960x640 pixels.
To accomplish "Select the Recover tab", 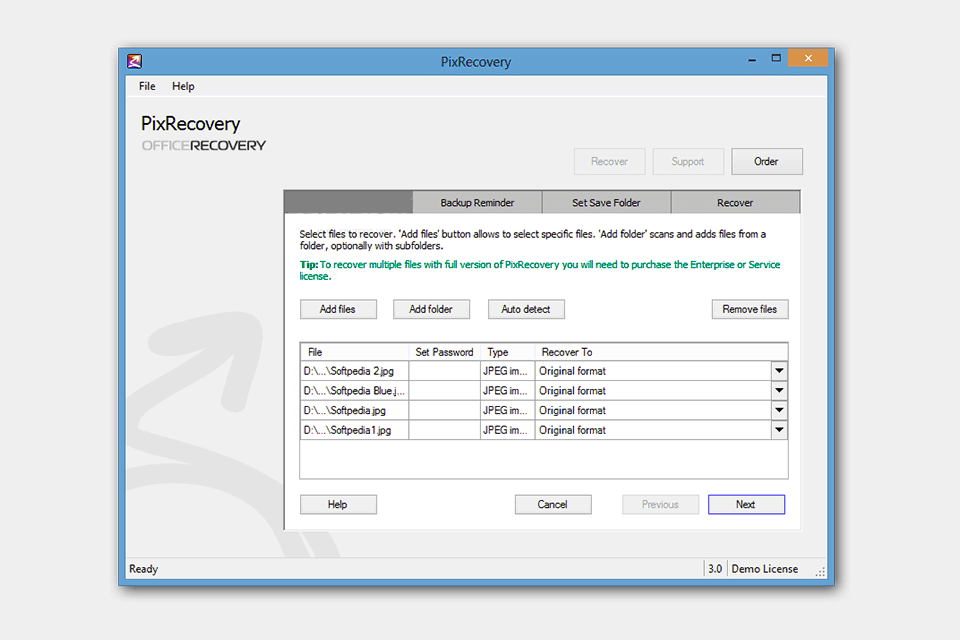I will pos(735,202).
